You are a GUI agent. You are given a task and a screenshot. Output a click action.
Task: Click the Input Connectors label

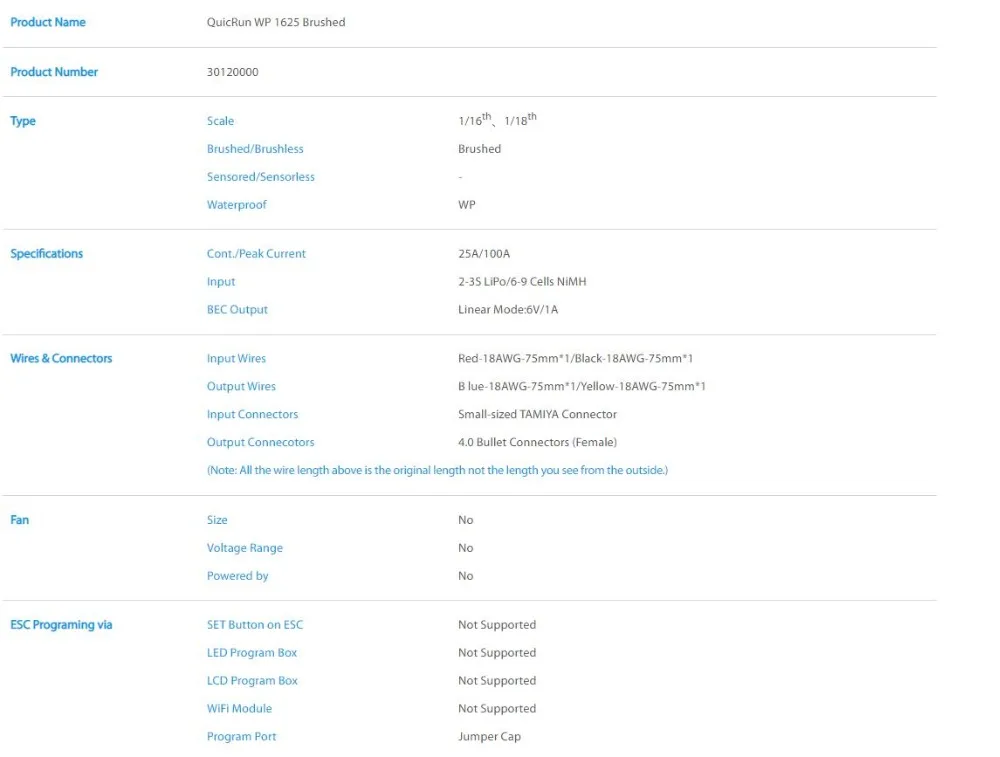tap(253, 415)
